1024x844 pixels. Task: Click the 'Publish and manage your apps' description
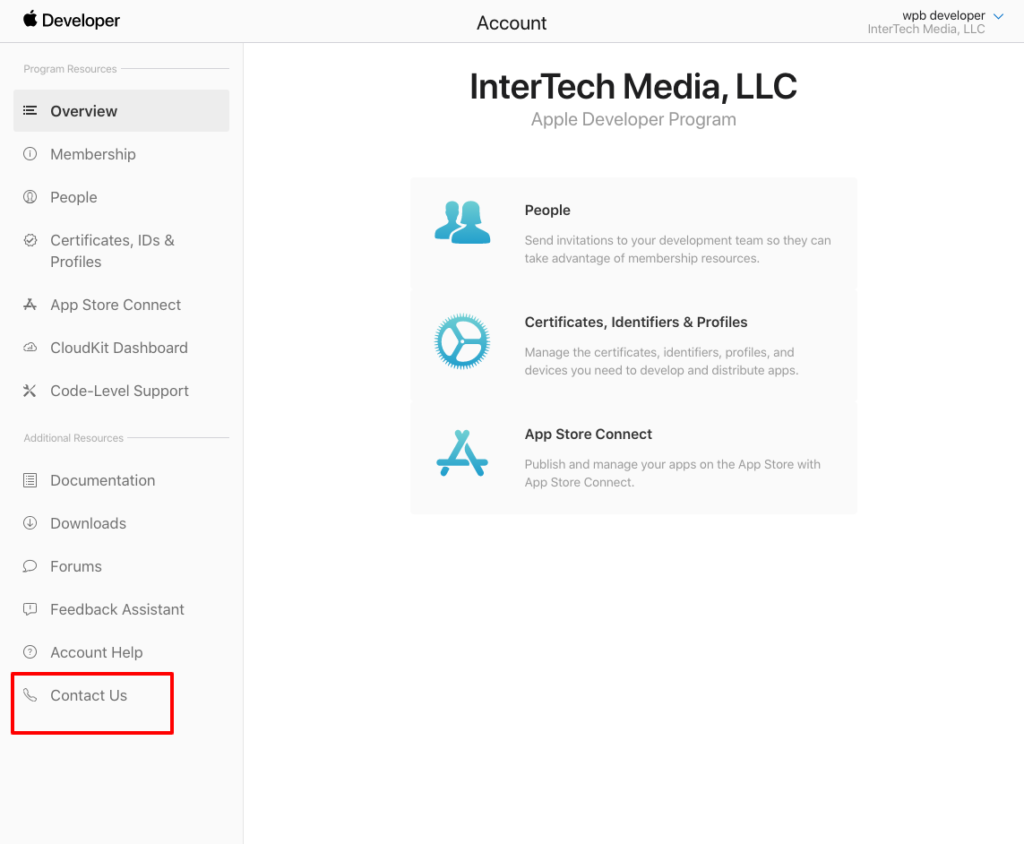point(672,473)
